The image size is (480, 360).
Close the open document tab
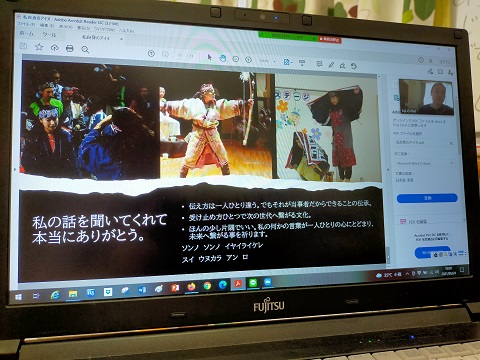(x=121, y=39)
